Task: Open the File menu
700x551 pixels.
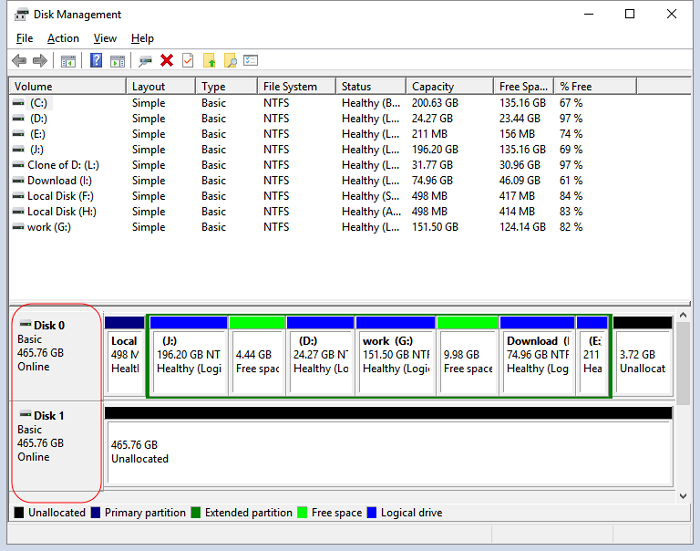Action: (x=24, y=38)
